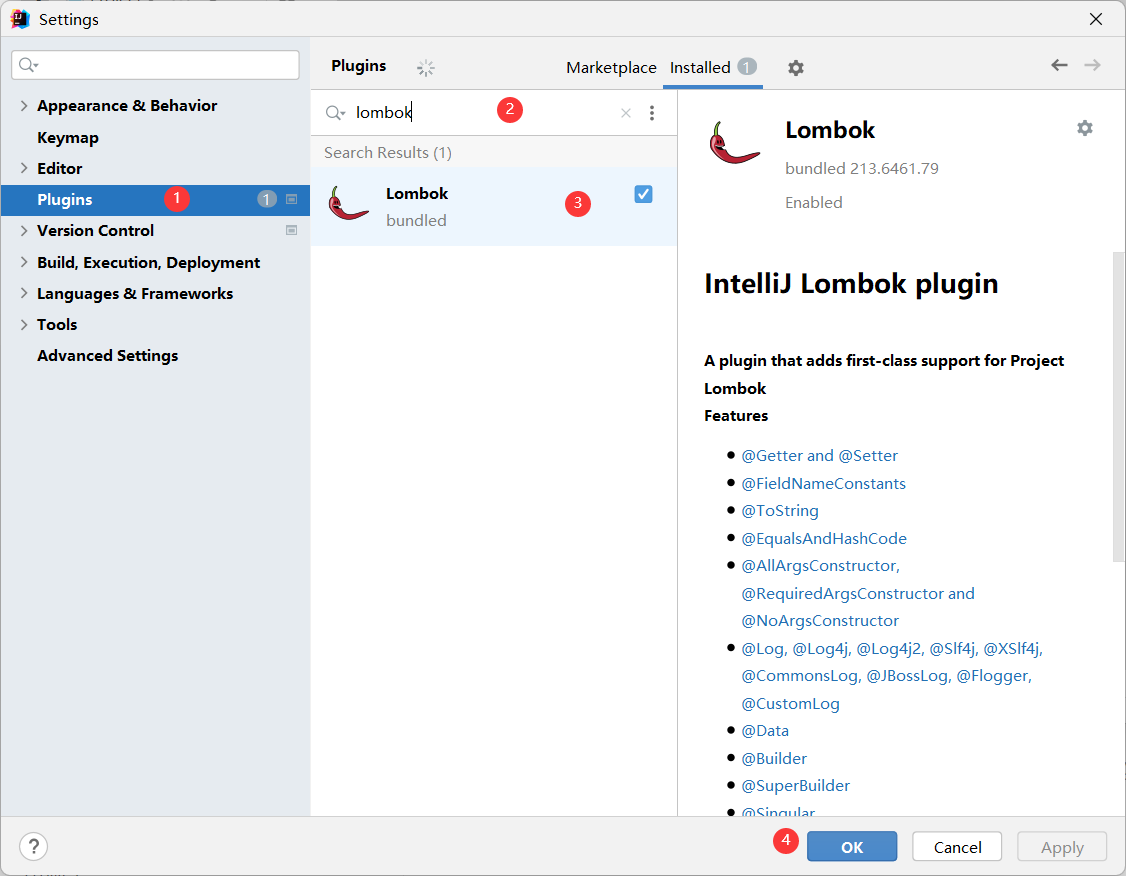1126x876 pixels.
Task: Select the Lombok result row
Action: (493, 206)
